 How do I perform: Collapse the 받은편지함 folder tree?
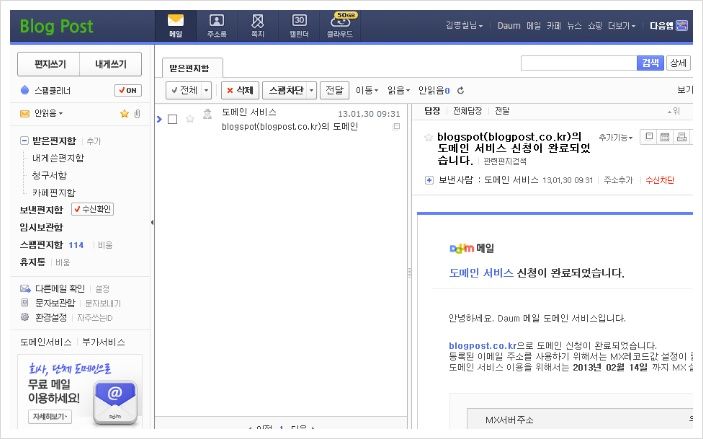coord(24,141)
